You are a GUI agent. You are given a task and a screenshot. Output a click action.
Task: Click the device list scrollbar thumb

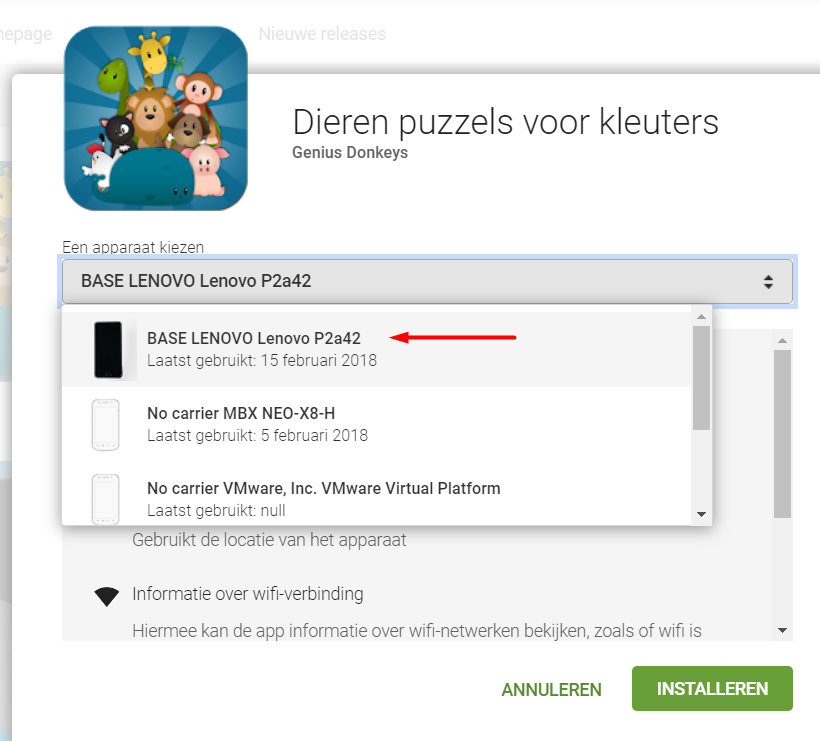[x=701, y=378]
